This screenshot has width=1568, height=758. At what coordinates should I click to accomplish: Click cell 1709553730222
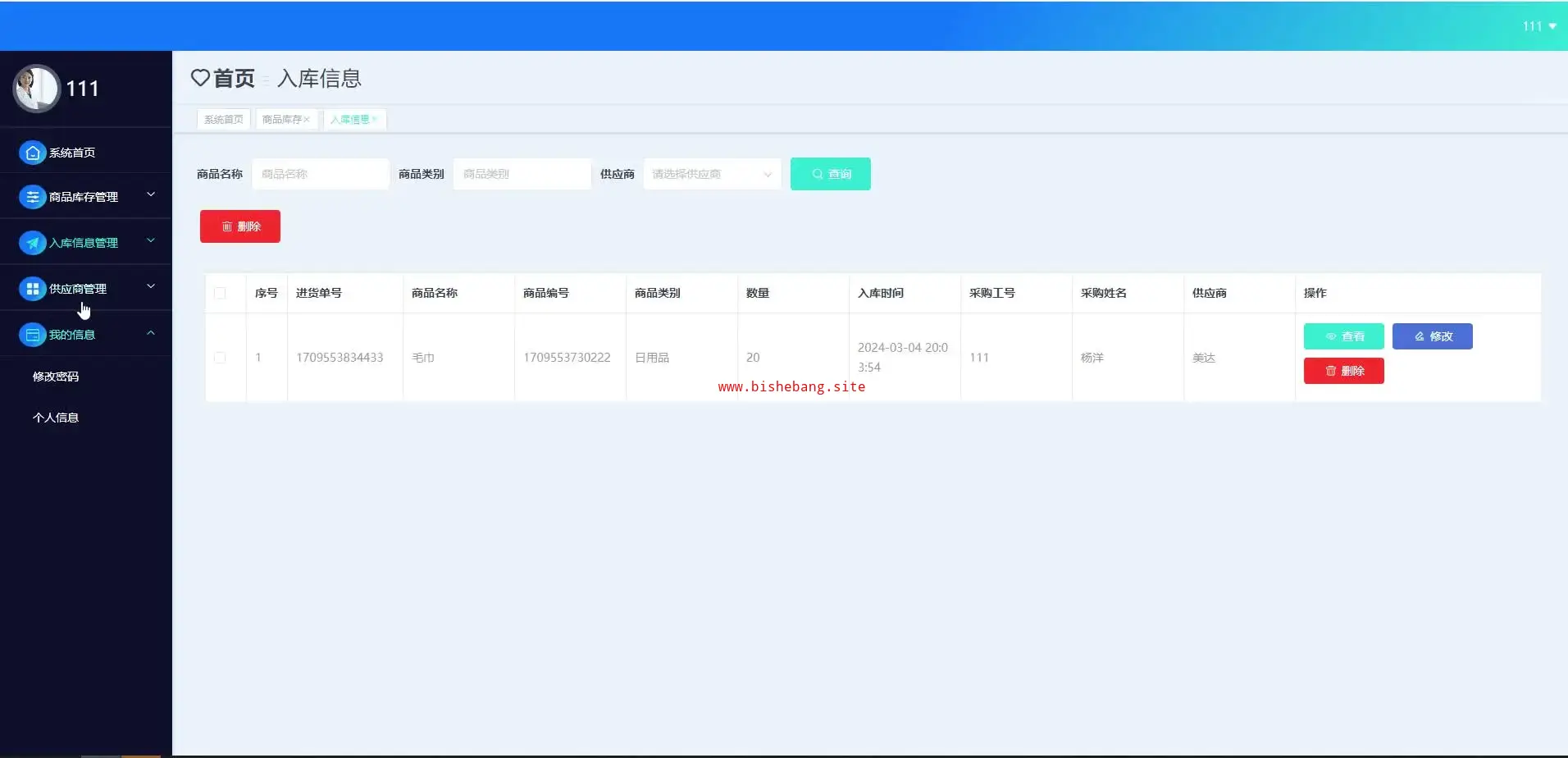tap(567, 358)
